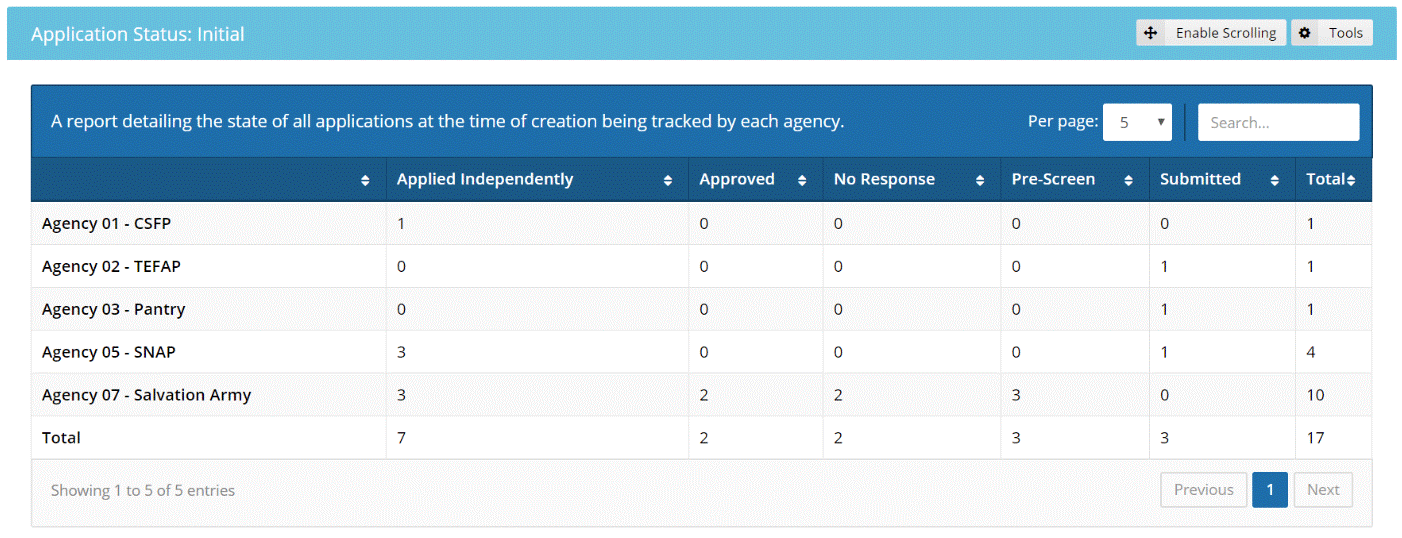
Task: Sort by the Applied Independently column arrows
Action: point(668,181)
